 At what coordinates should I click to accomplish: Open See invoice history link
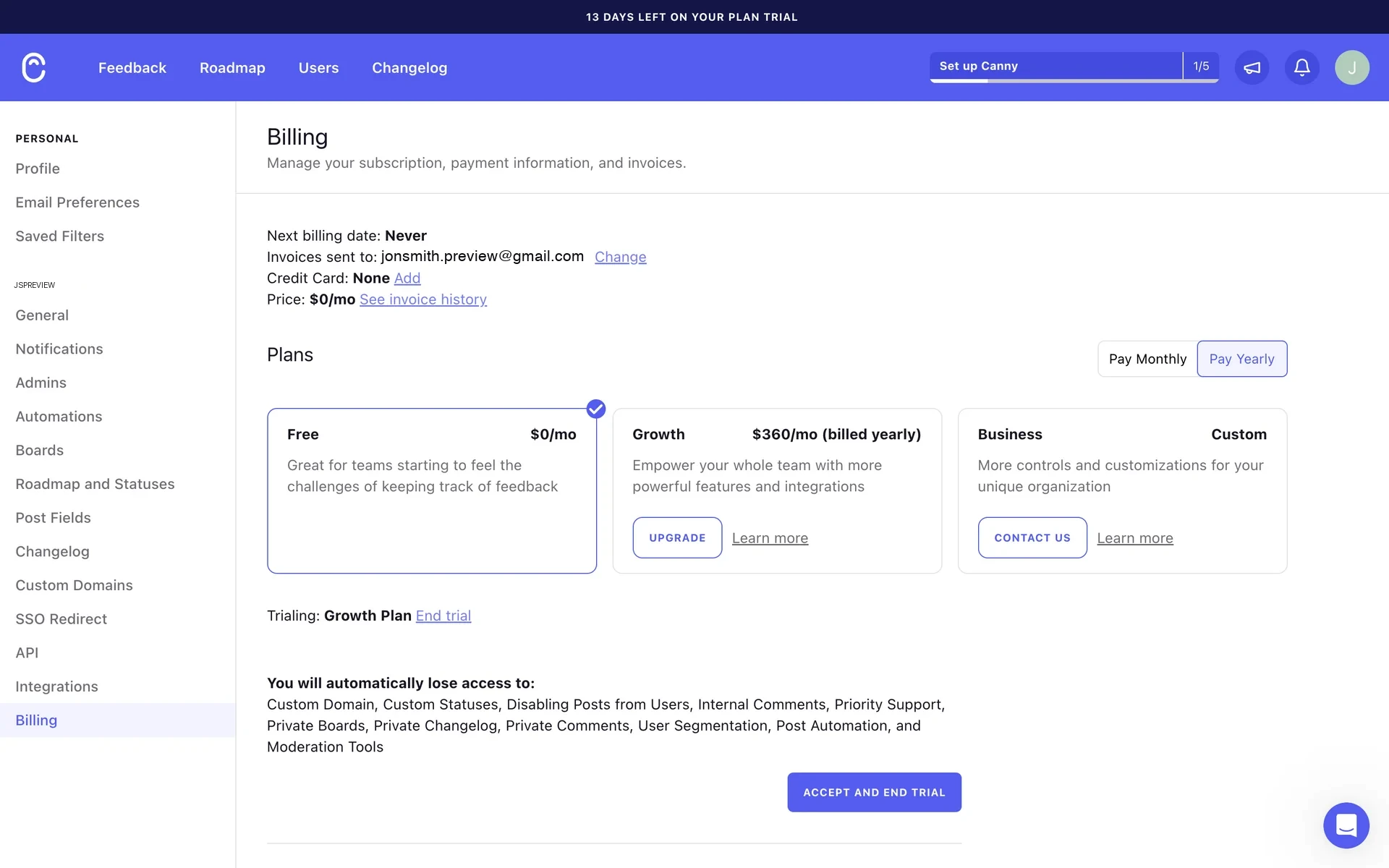(x=423, y=299)
